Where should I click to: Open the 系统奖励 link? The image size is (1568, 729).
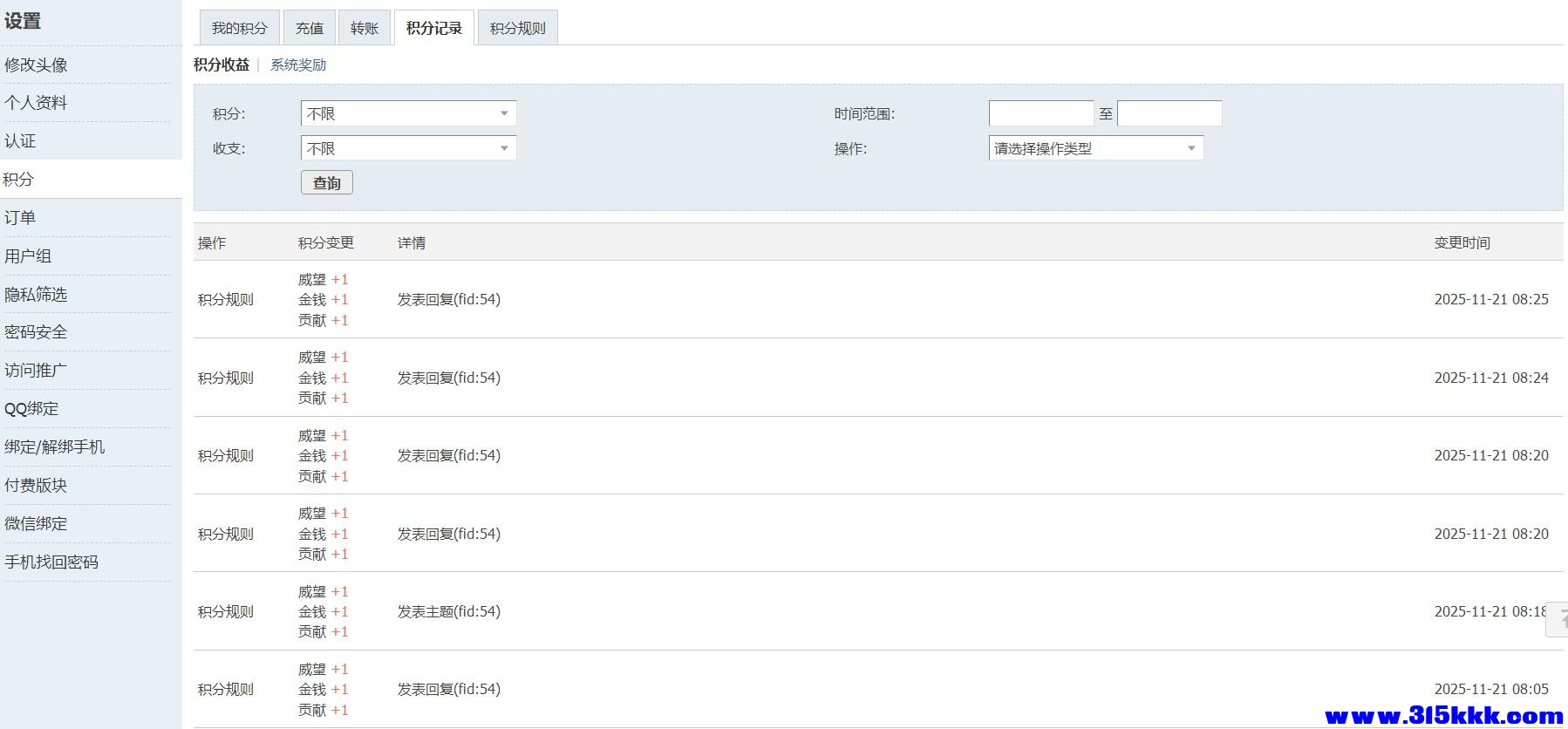(x=298, y=65)
